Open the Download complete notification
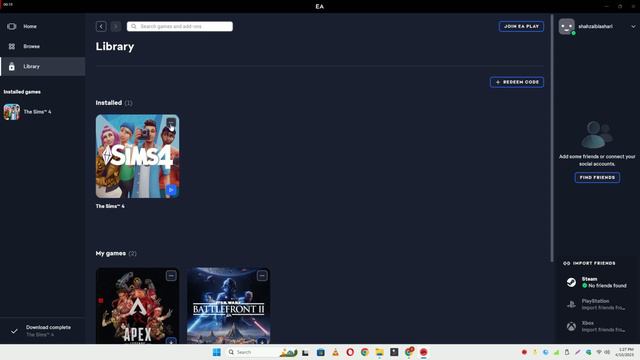The width and height of the screenshot is (640, 360). [x=42, y=331]
